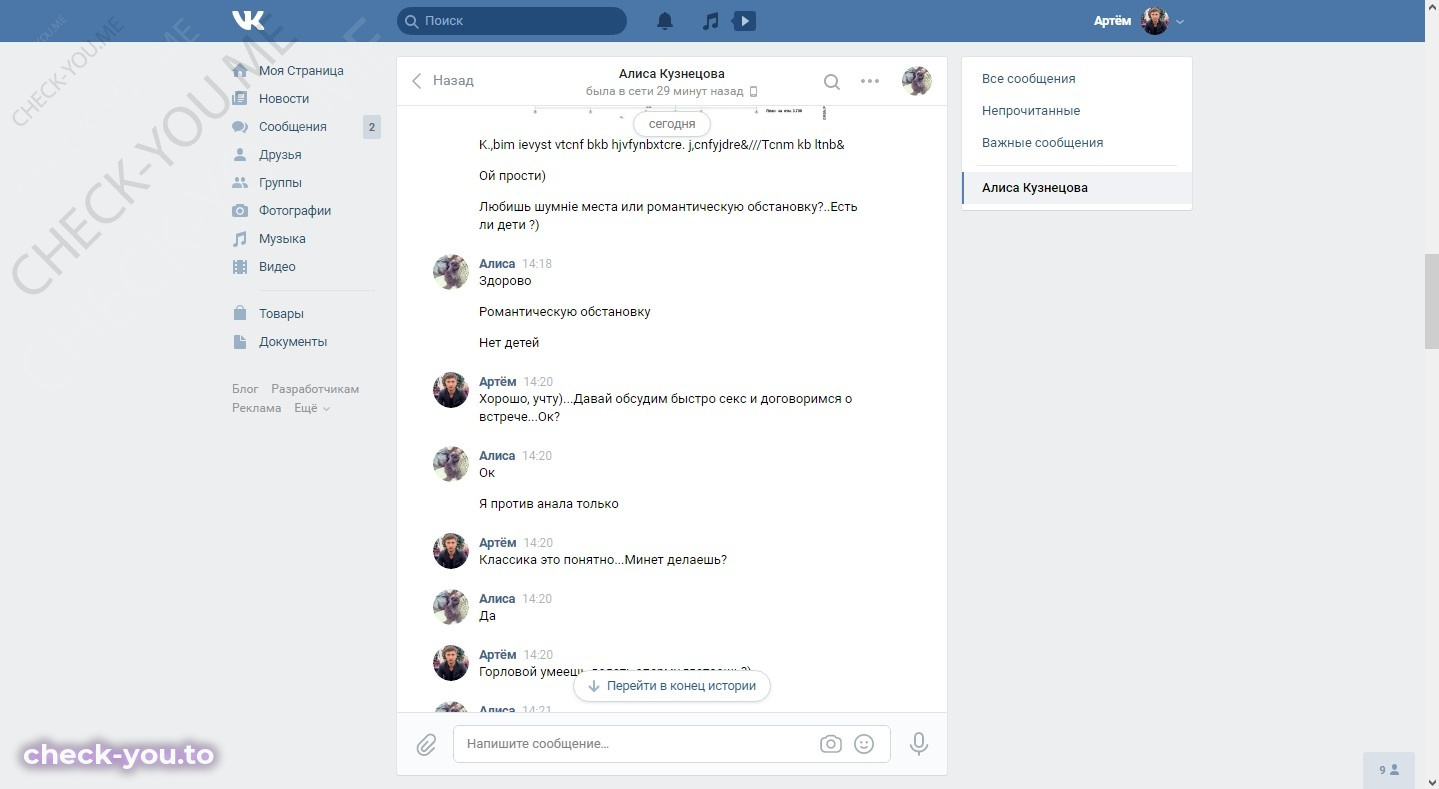Open the Новости section
This screenshot has height=789, width=1439.
coord(284,99)
